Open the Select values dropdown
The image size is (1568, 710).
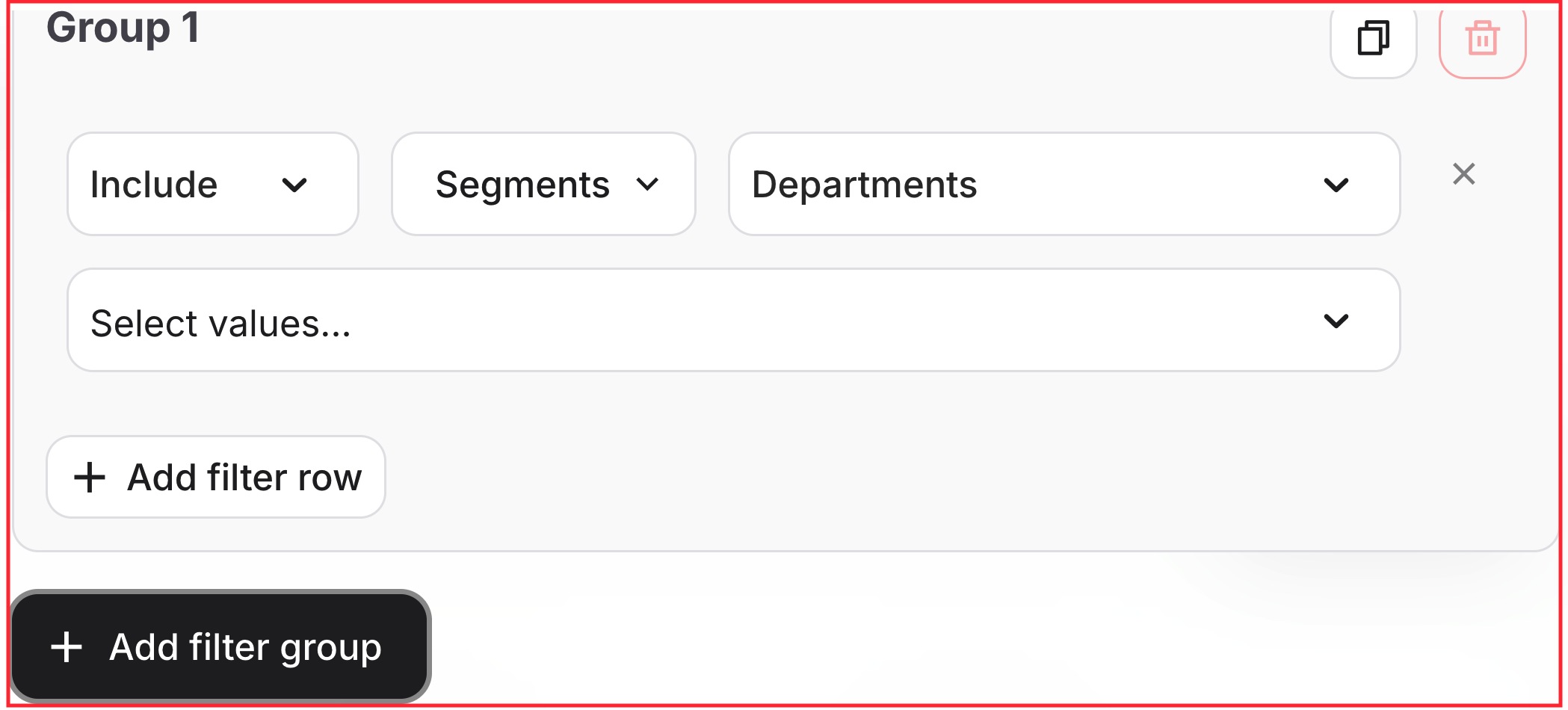[732, 321]
